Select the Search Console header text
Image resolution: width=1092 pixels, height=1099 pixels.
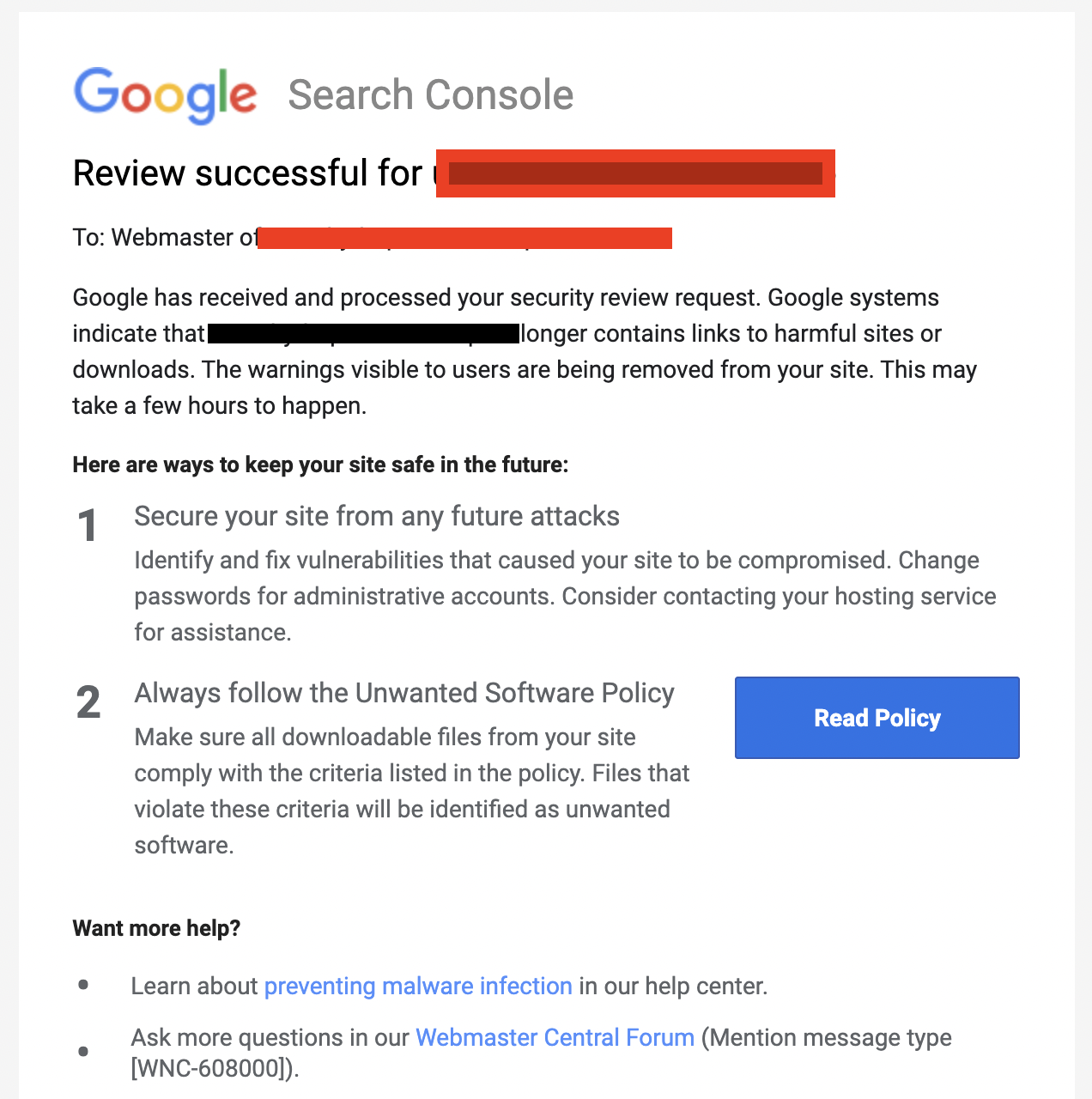430,94
